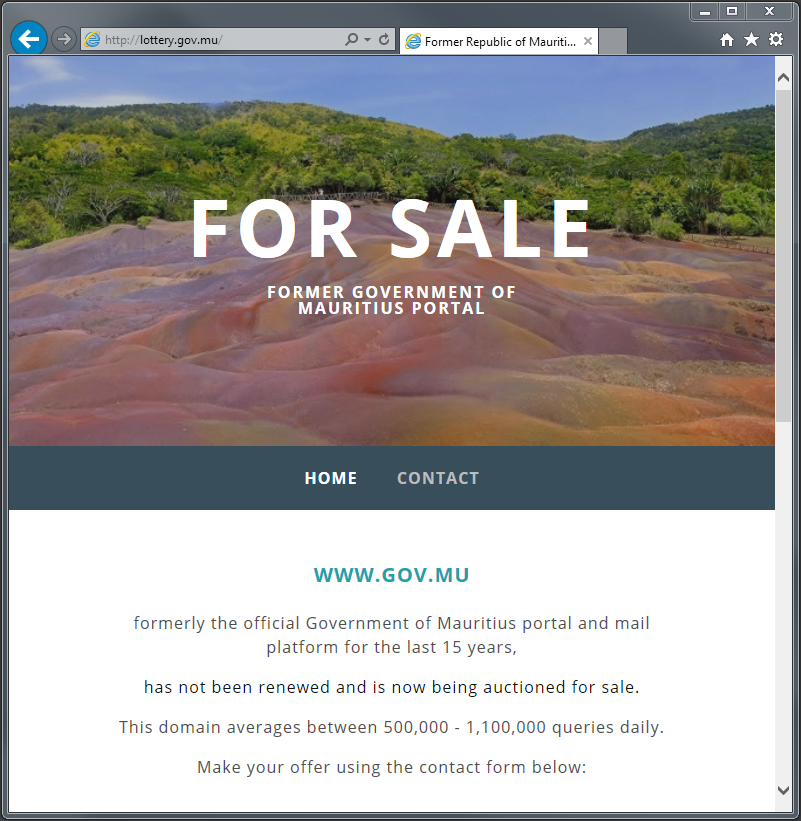Click the scrollbar up arrow
The image size is (801, 821).
coord(783,78)
